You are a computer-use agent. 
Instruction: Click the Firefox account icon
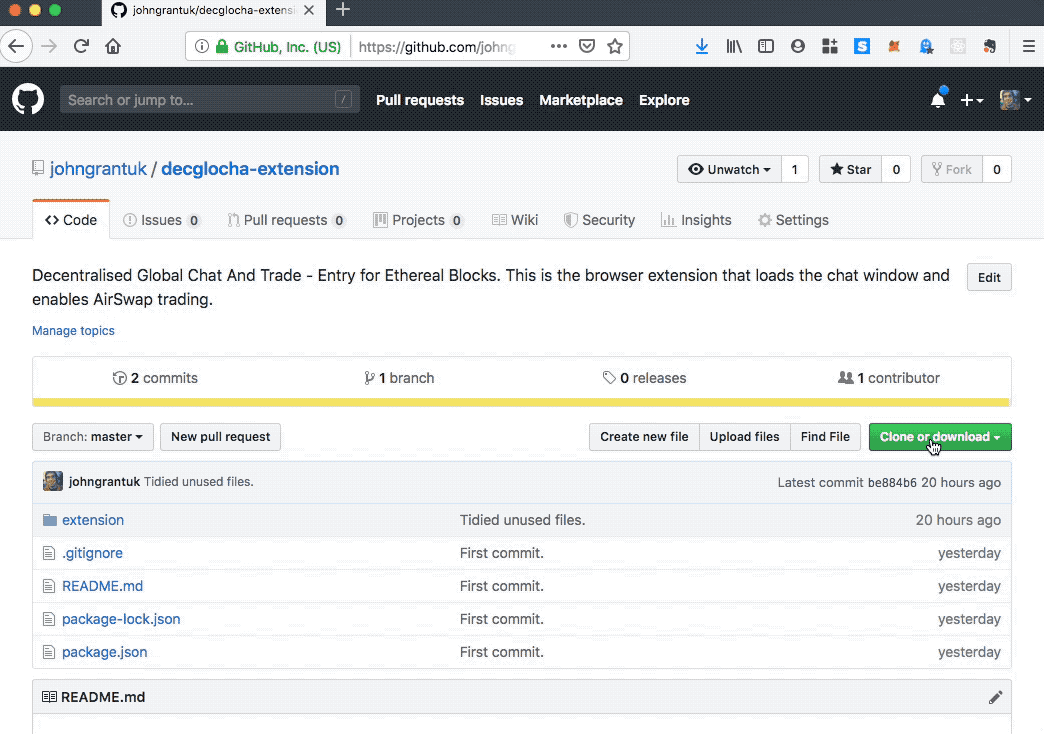click(x=798, y=46)
